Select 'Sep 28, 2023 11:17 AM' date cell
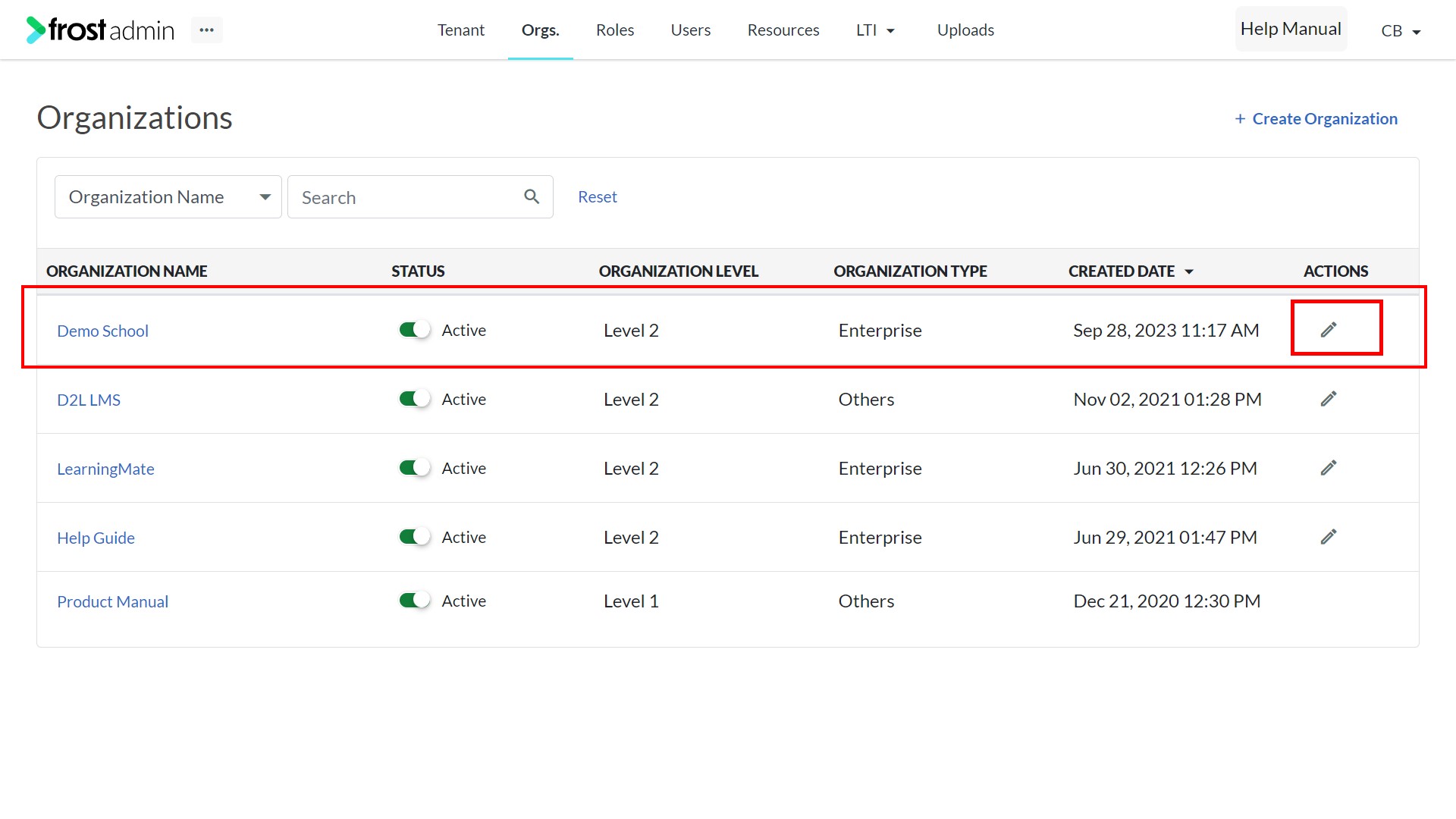 coord(1166,331)
